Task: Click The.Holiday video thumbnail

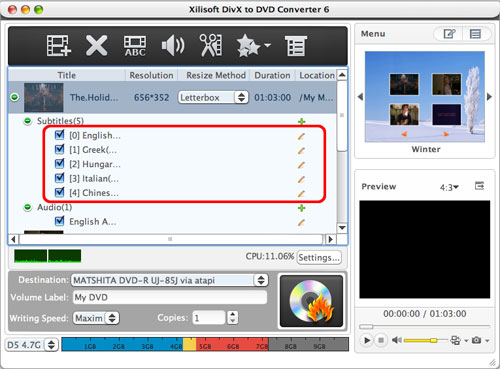Action: tap(43, 97)
